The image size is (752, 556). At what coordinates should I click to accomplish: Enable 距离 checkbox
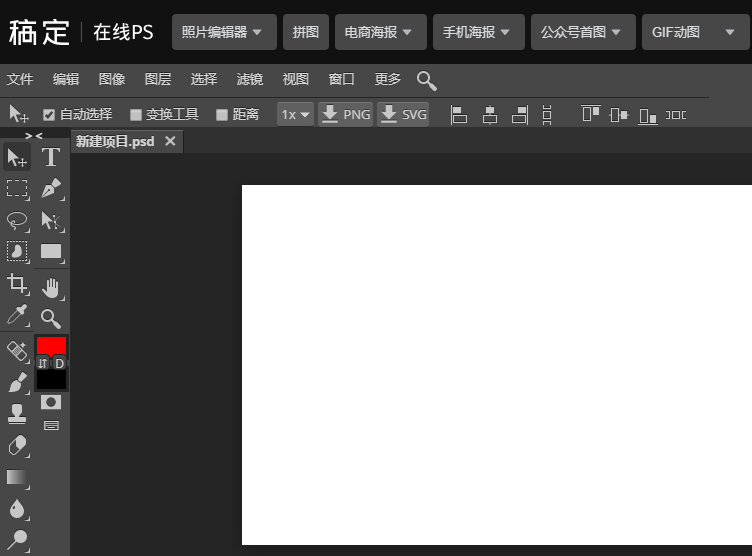pos(222,115)
